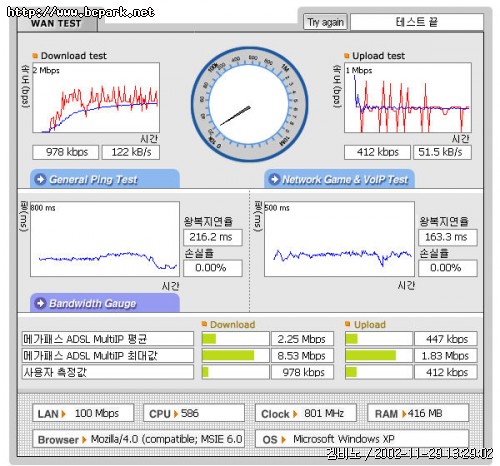This screenshot has width=500, height=466.
Task: Click the VoIP ping graph labeled 500 ms
Action: 339,239
